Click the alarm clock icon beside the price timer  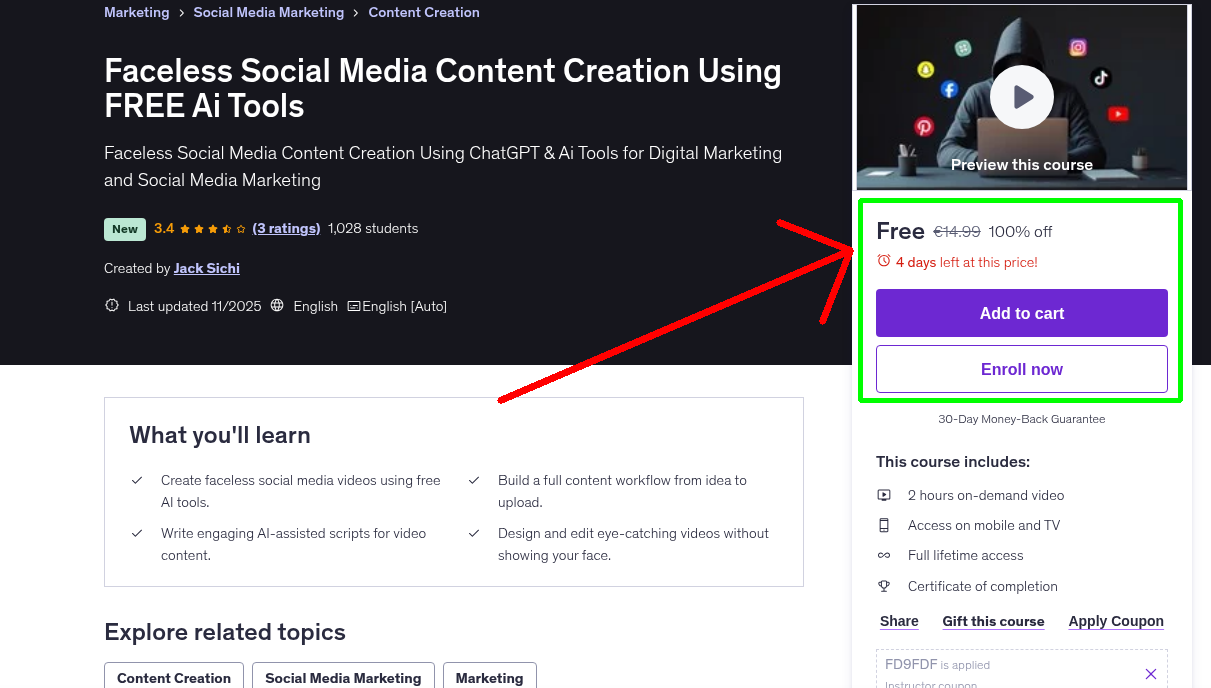pos(883,260)
